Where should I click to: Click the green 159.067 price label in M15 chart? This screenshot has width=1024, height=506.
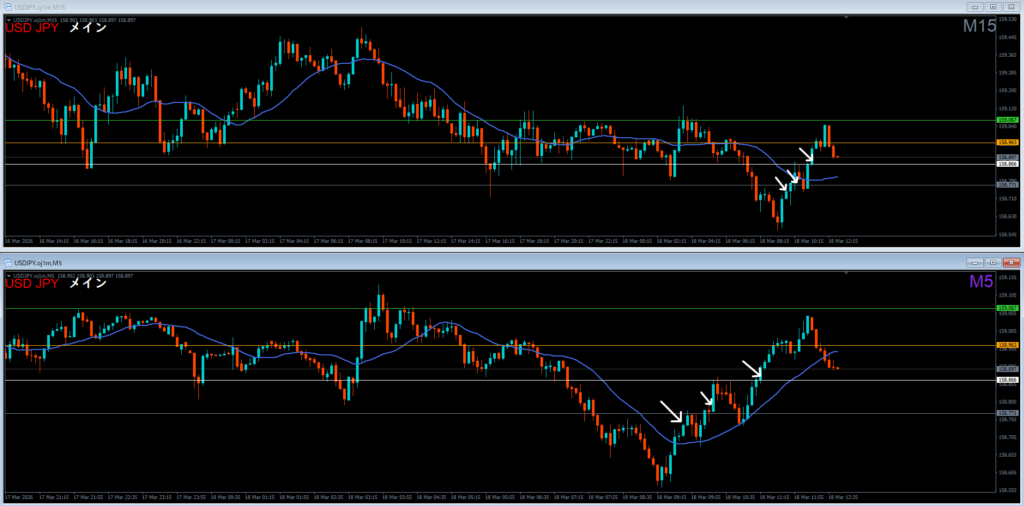(1008, 120)
